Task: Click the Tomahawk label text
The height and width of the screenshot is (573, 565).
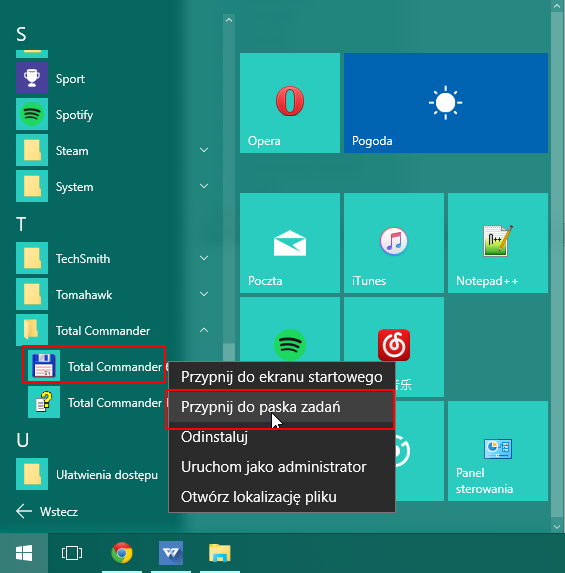Action: 84,295
